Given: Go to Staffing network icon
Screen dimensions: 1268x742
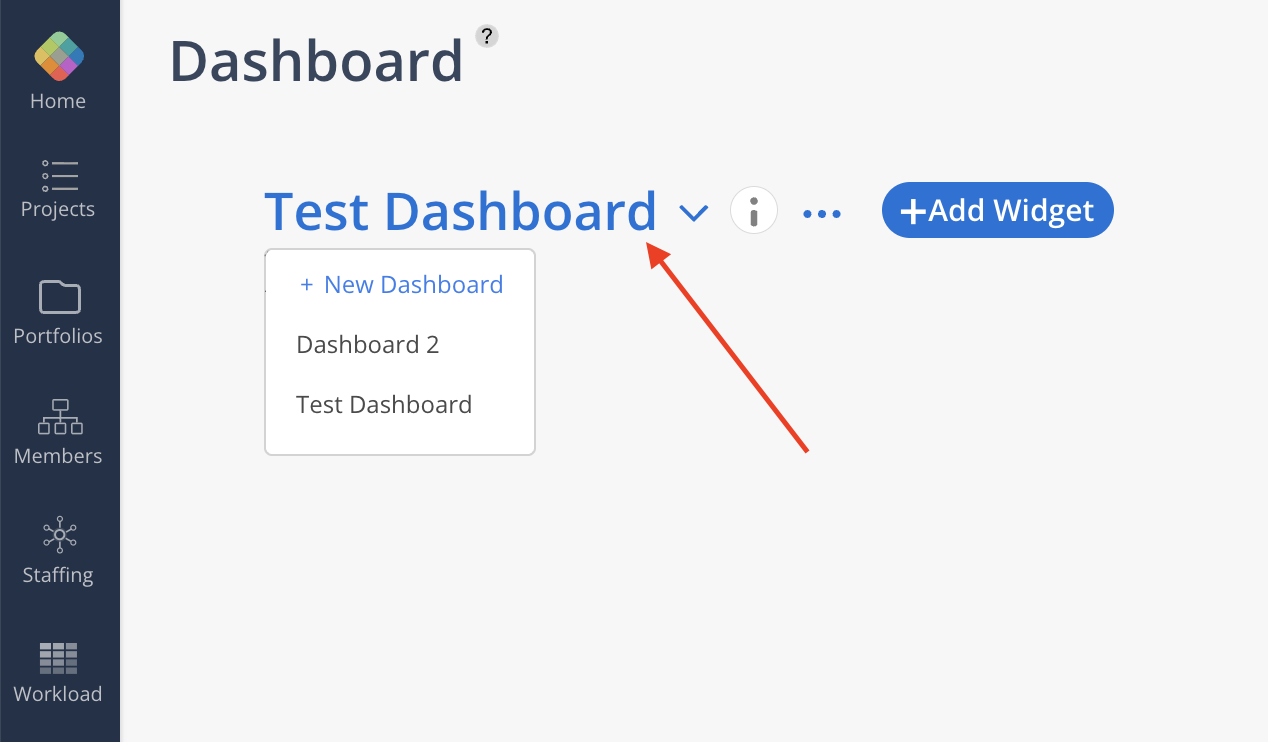Looking at the screenshot, I should [x=59, y=535].
